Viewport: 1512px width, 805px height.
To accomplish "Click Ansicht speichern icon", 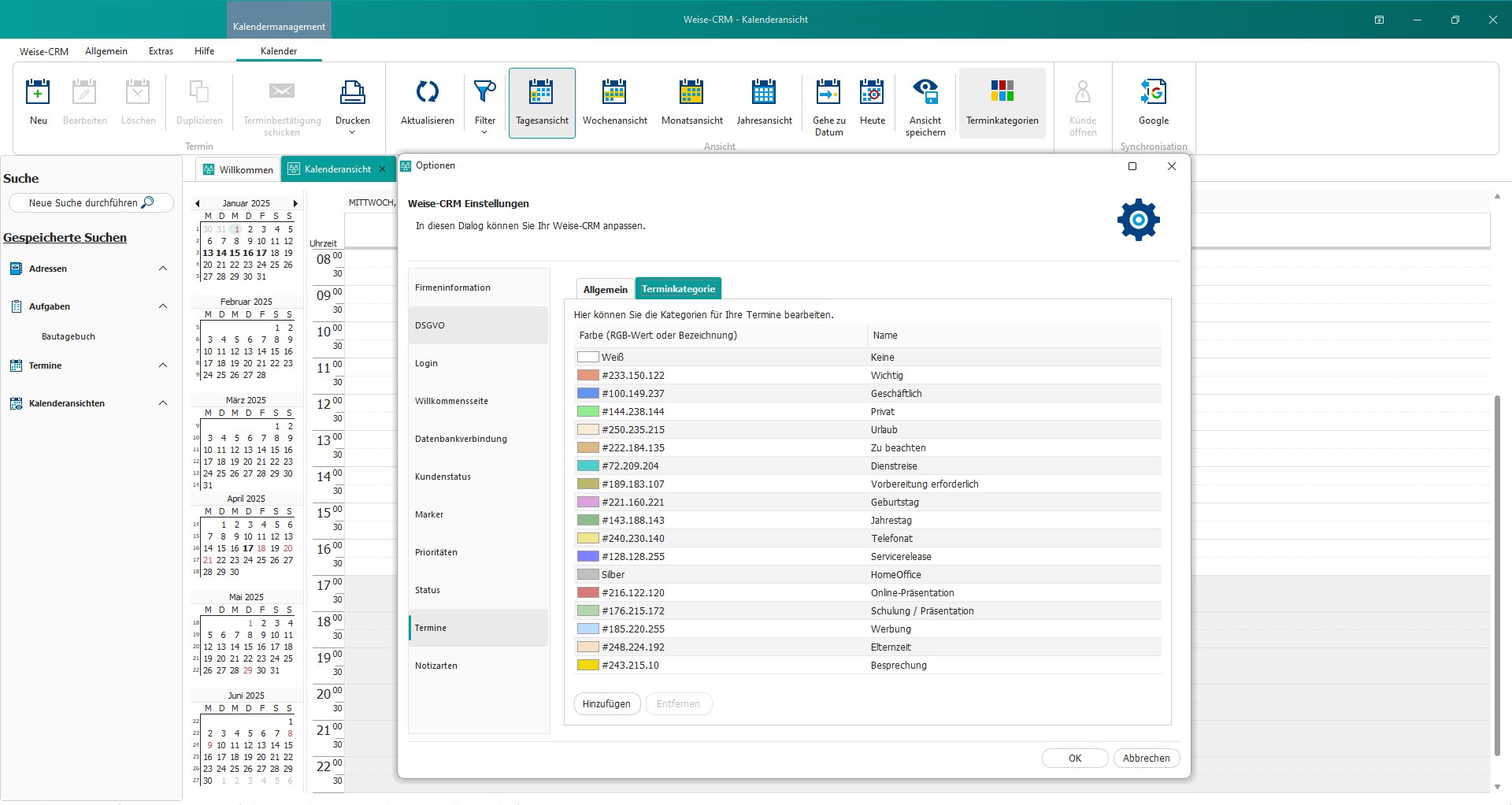I will (x=925, y=92).
